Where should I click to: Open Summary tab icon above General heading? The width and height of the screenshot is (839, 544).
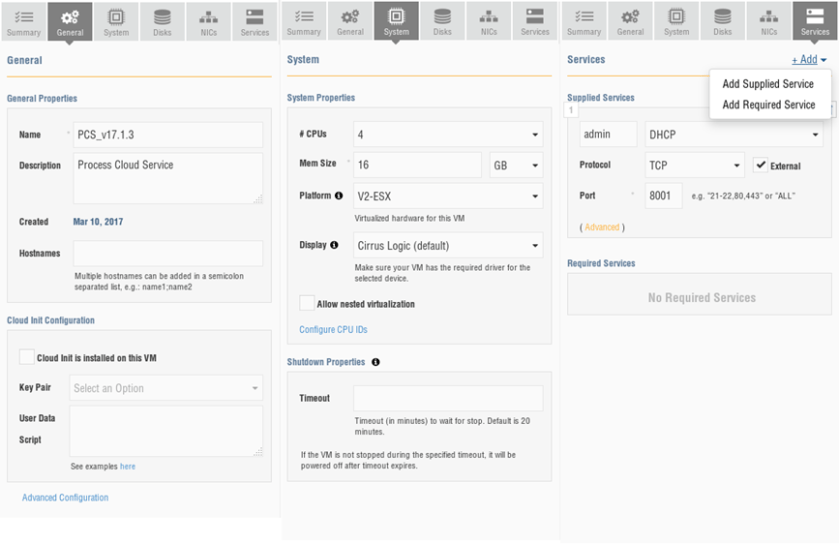[x=24, y=21]
